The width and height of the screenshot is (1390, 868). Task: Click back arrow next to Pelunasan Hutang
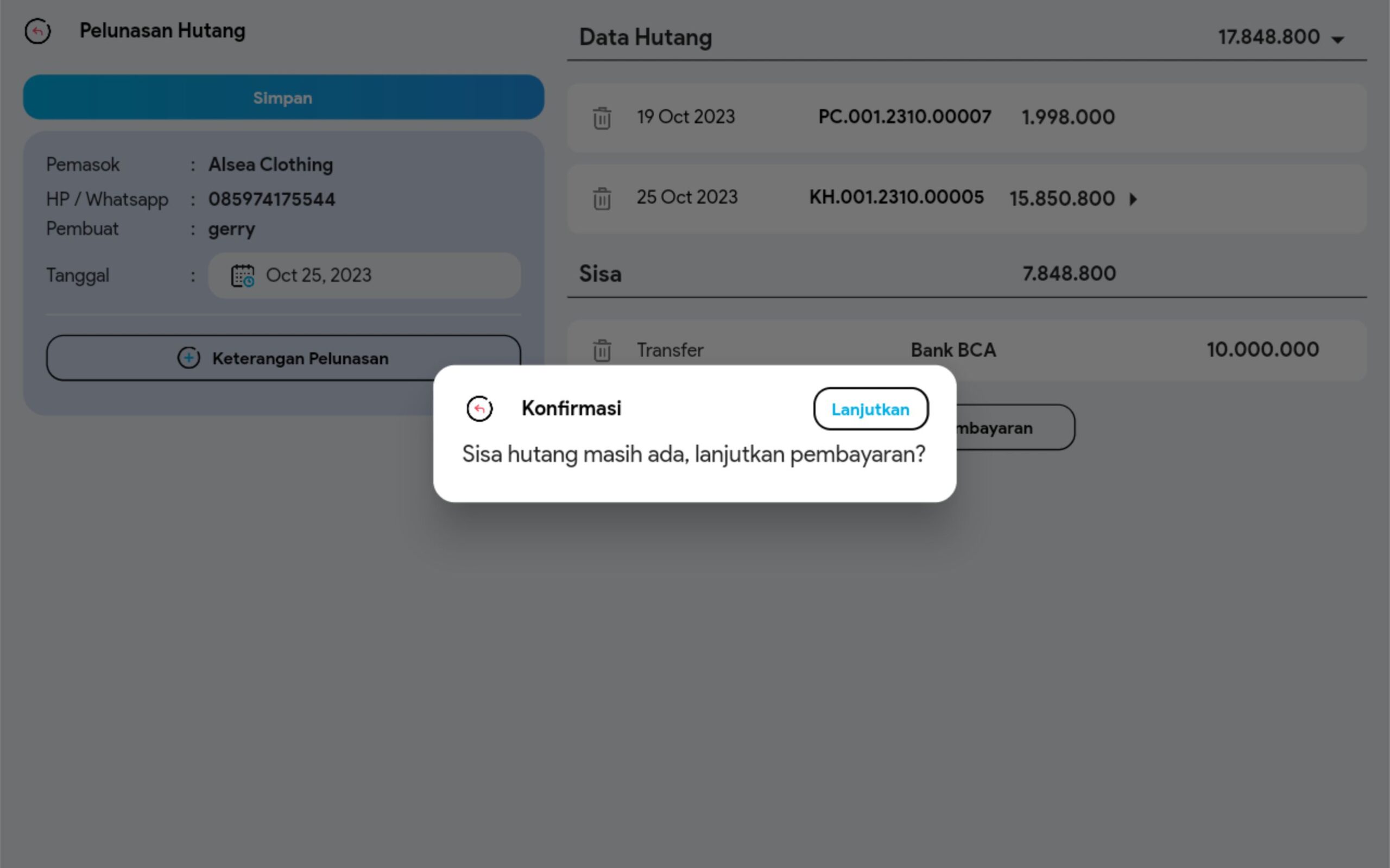click(x=38, y=31)
